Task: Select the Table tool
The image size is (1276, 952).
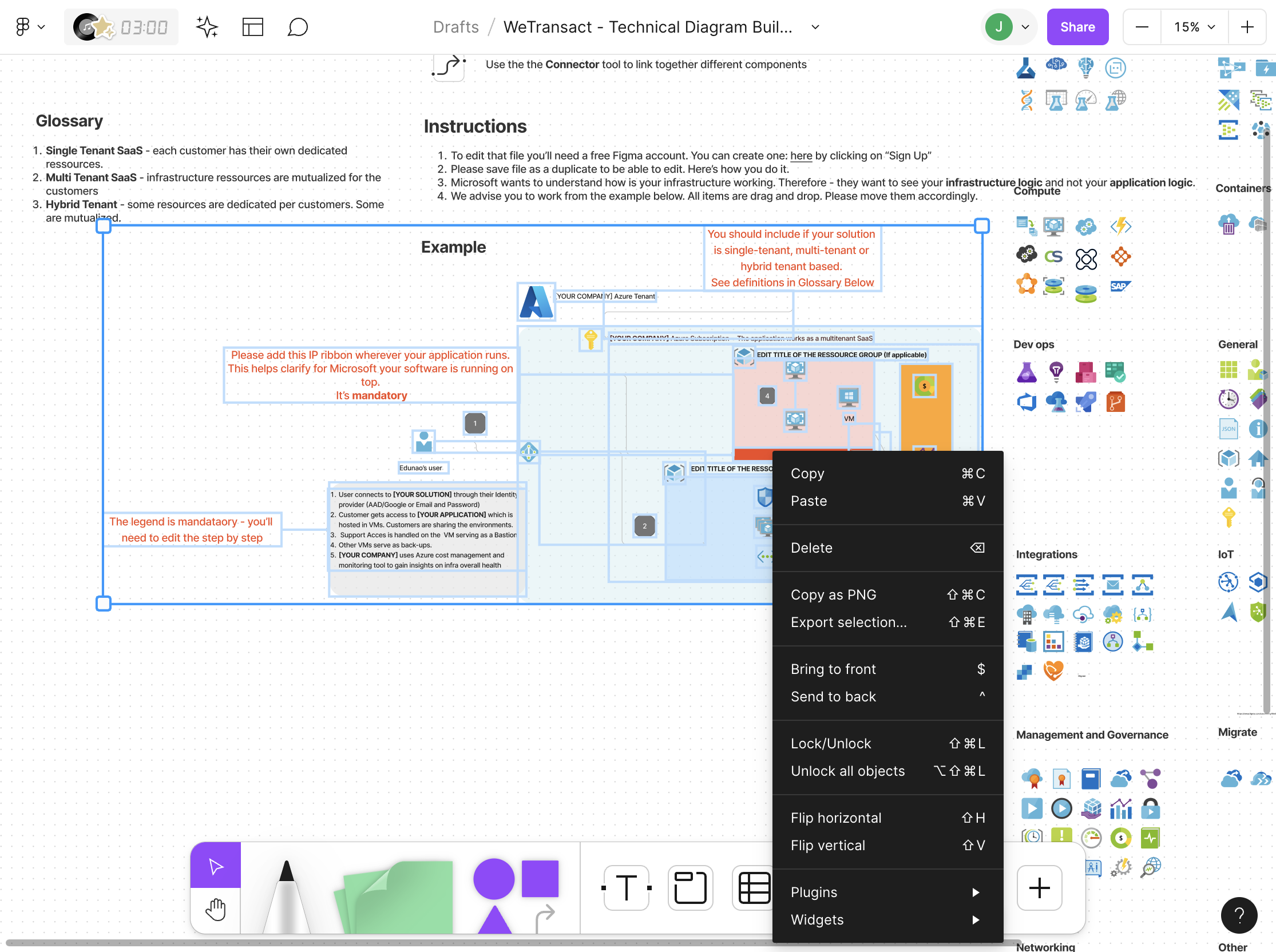Action: coord(753,887)
